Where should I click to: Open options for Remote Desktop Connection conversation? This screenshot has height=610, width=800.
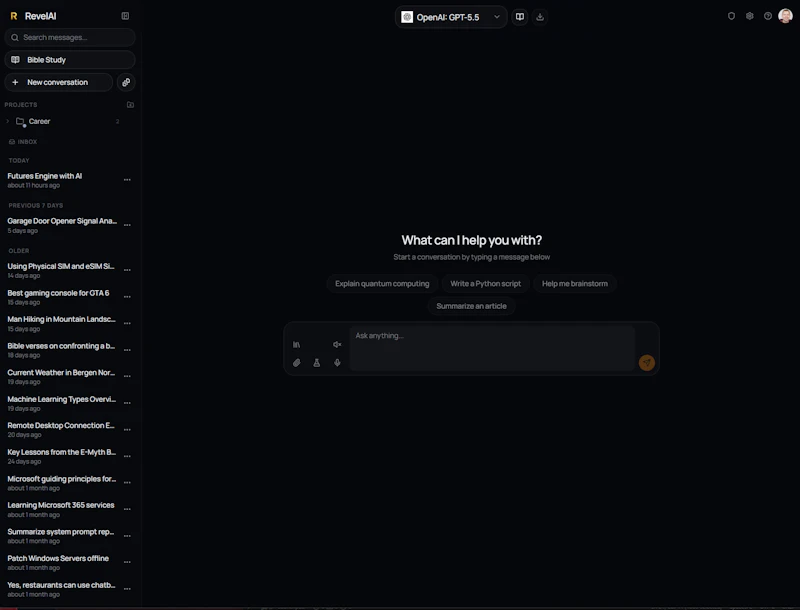pyautogui.click(x=127, y=429)
